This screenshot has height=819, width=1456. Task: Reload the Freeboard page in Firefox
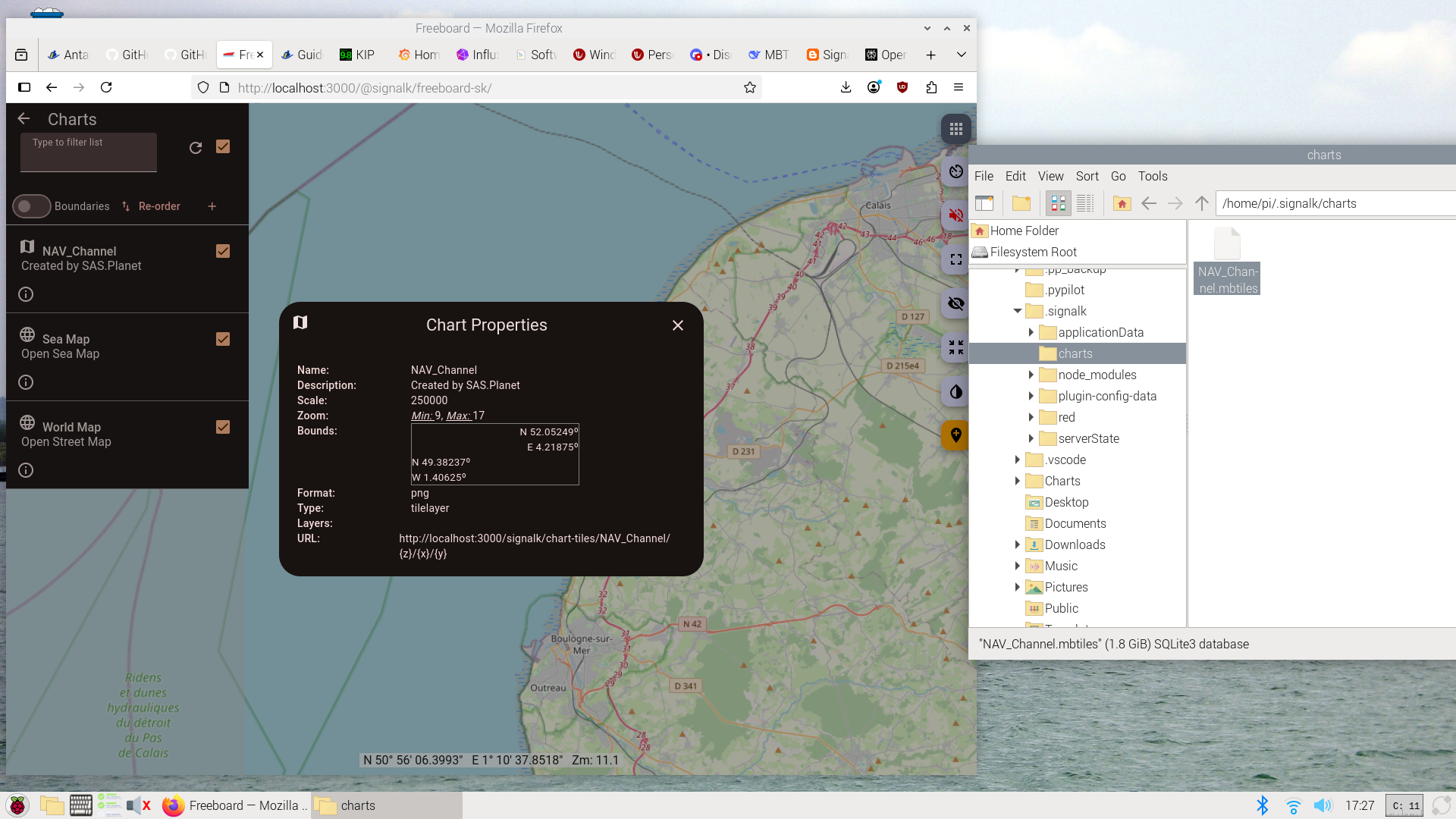[106, 88]
